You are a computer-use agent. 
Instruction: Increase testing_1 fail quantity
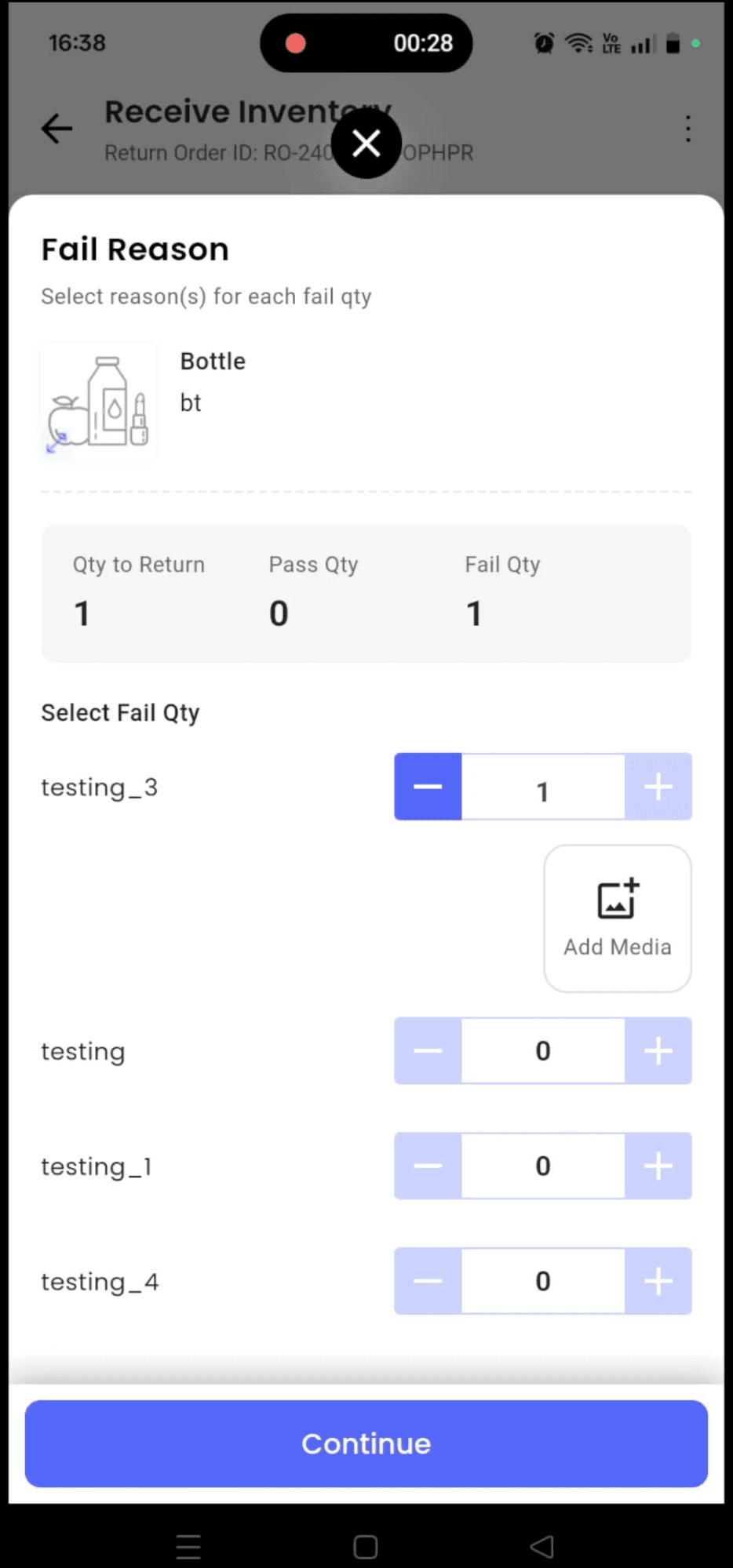(658, 1166)
